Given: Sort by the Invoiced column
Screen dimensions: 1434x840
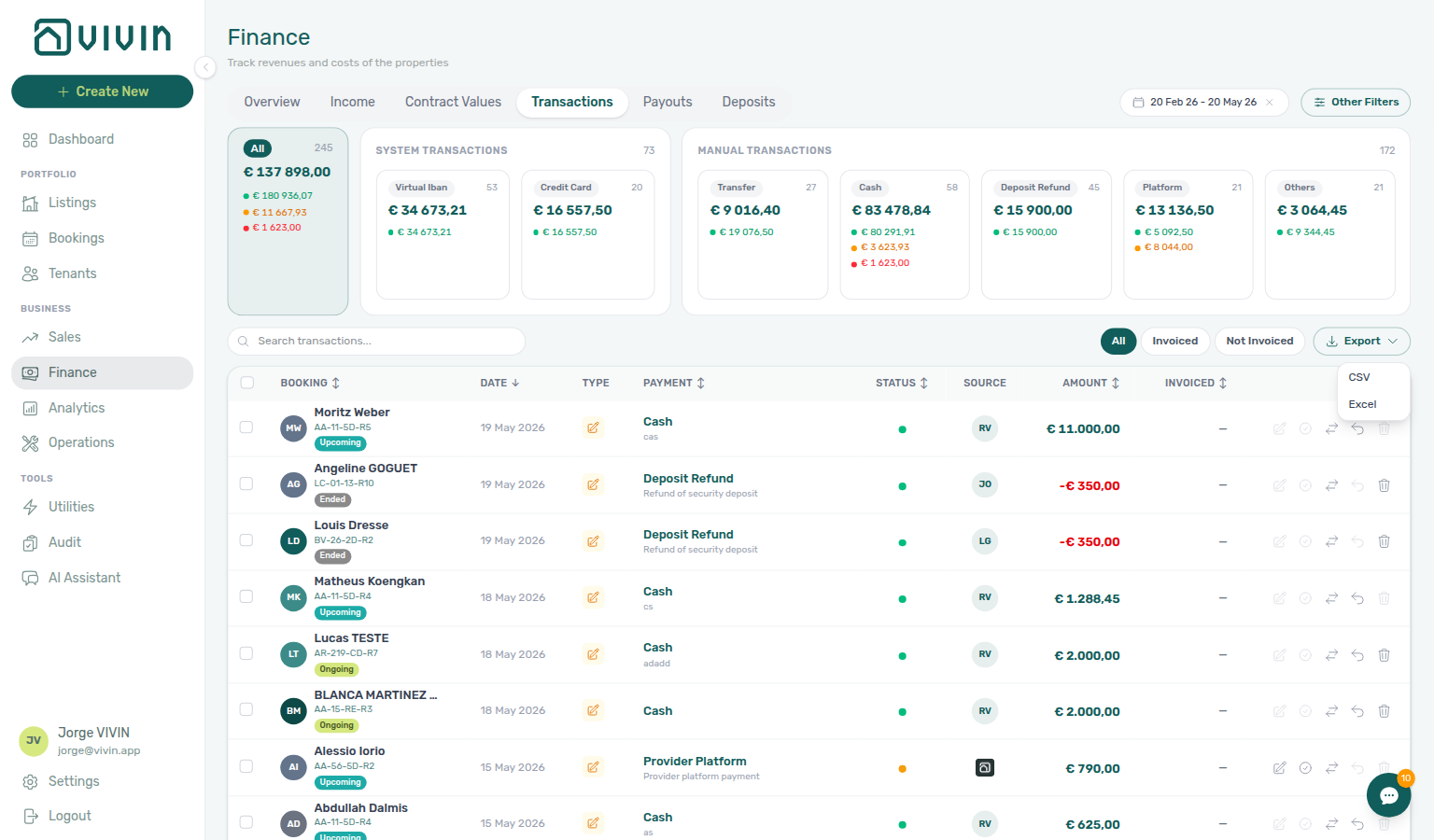Looking at the screenshot, I should (x=1196, y=383).
